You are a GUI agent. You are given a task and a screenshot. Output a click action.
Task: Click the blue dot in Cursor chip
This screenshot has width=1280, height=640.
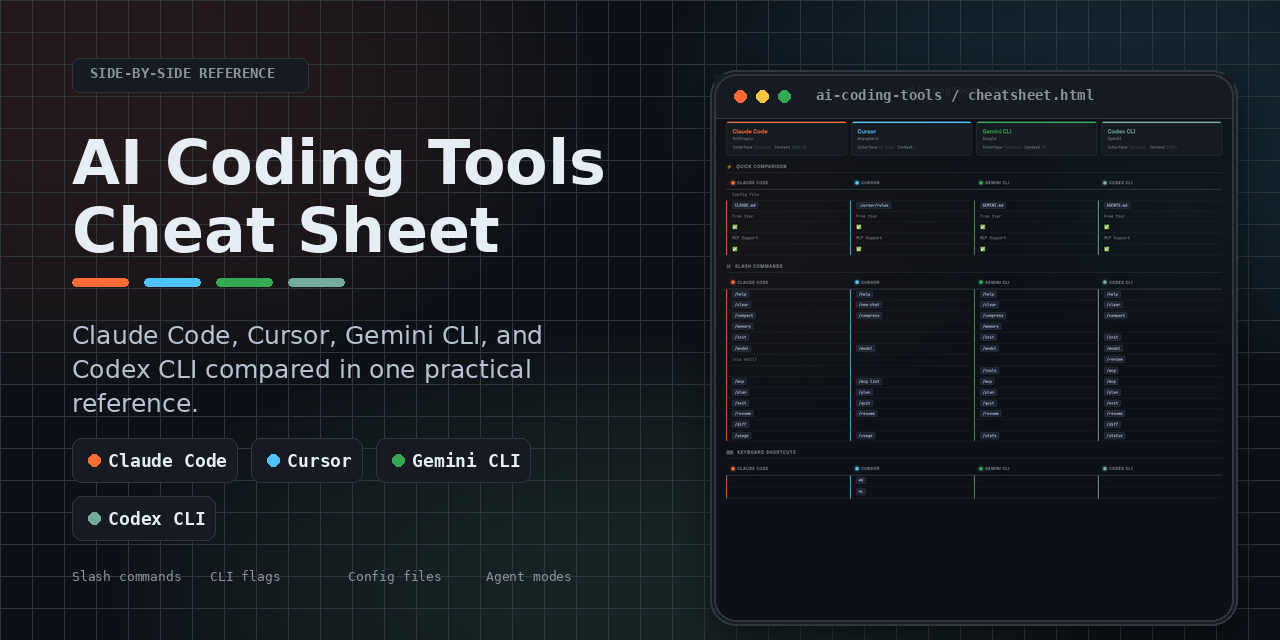tap(273, 461)
